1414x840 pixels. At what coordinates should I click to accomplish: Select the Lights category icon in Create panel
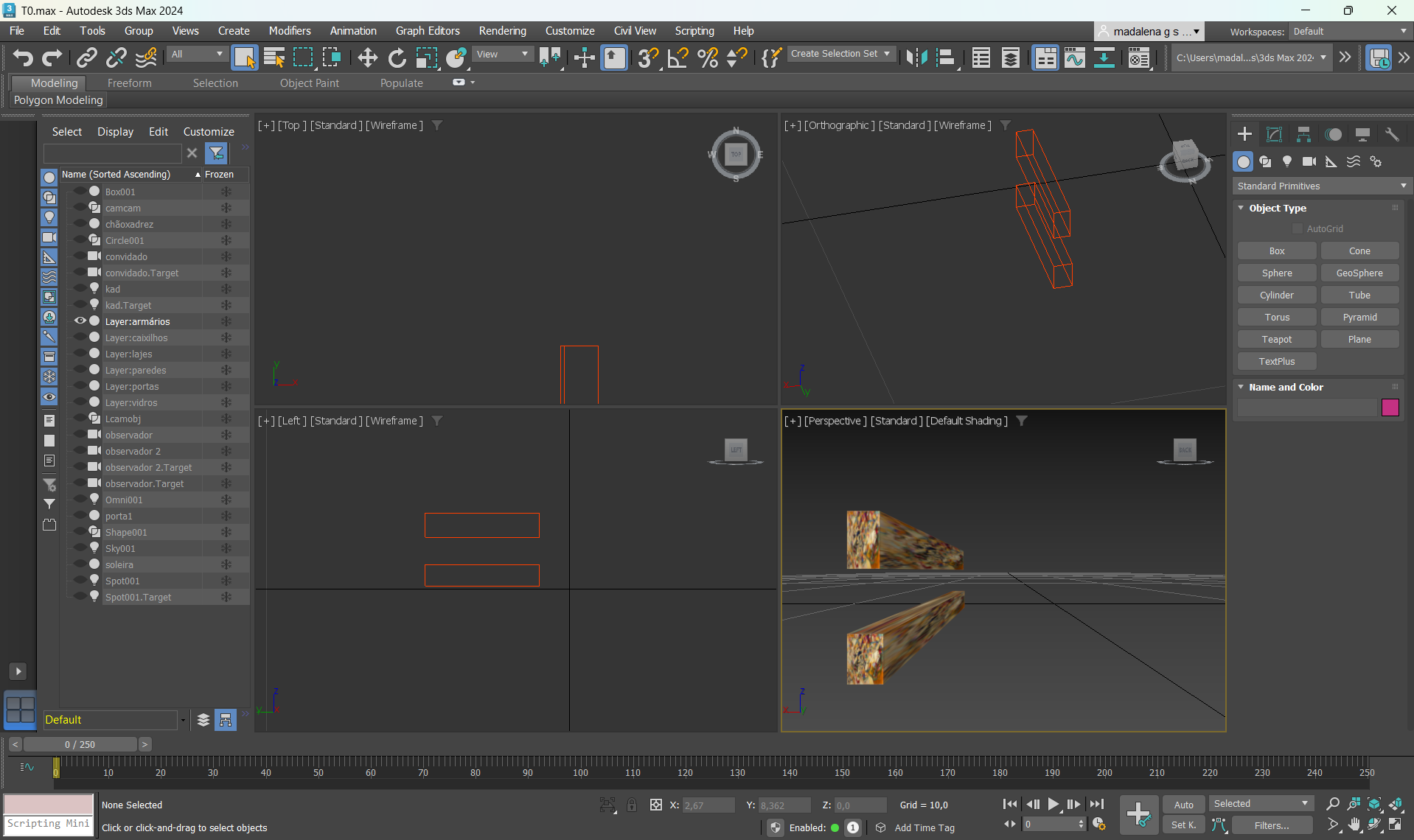[x=1287, y=162]
